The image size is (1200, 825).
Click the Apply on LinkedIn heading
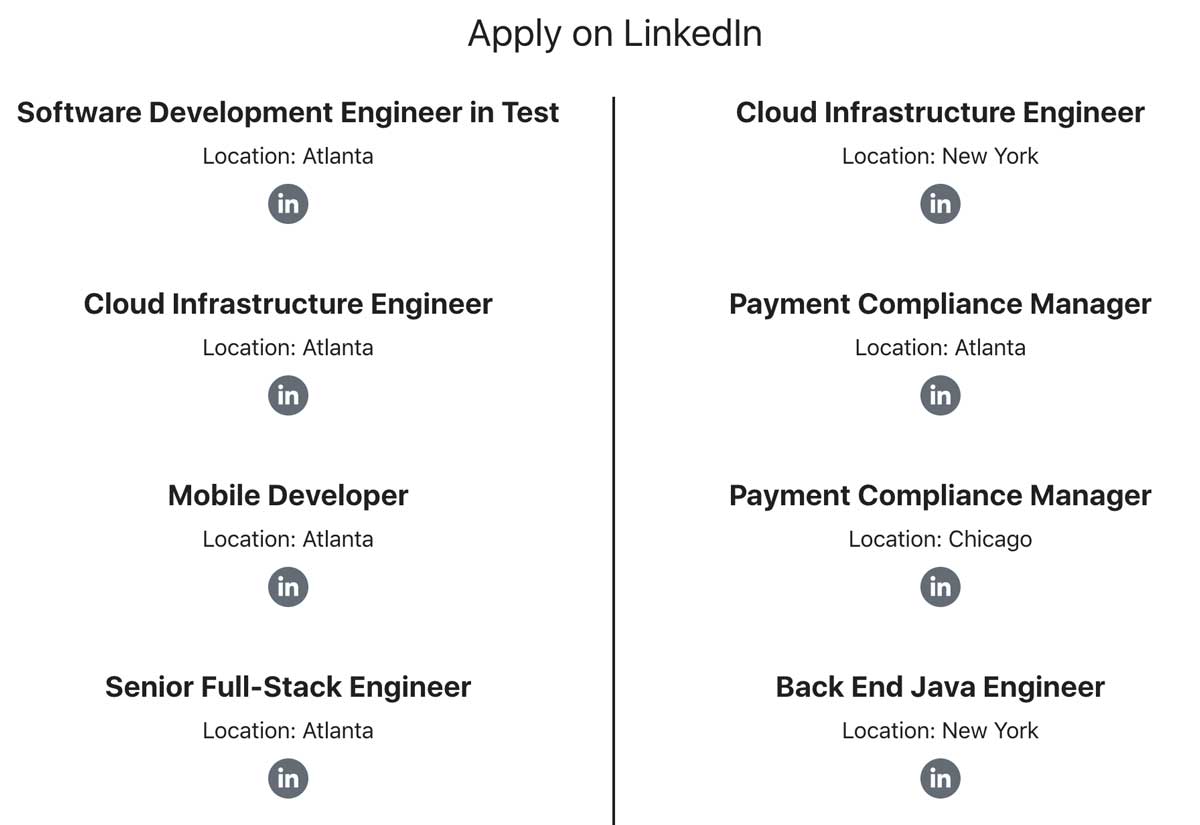pos(615,34)
